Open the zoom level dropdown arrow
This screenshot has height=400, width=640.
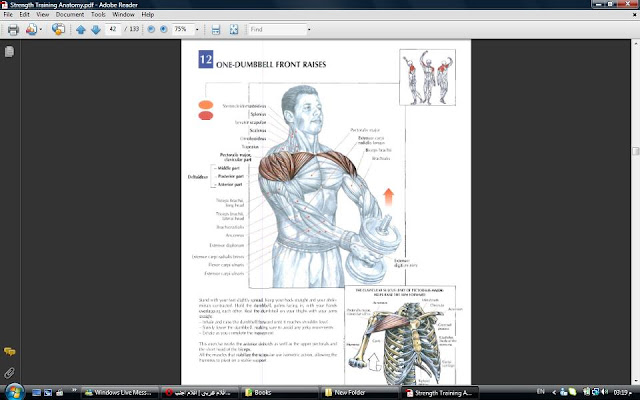[x=197, y=29]
